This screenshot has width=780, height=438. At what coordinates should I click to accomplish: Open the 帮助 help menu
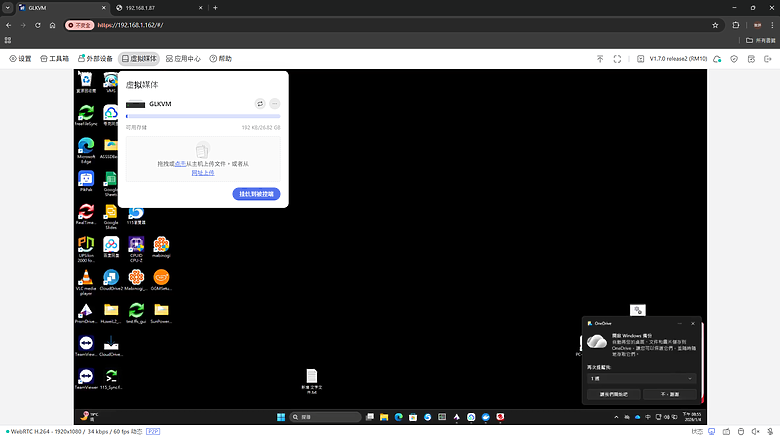click(x=220, y=59)
